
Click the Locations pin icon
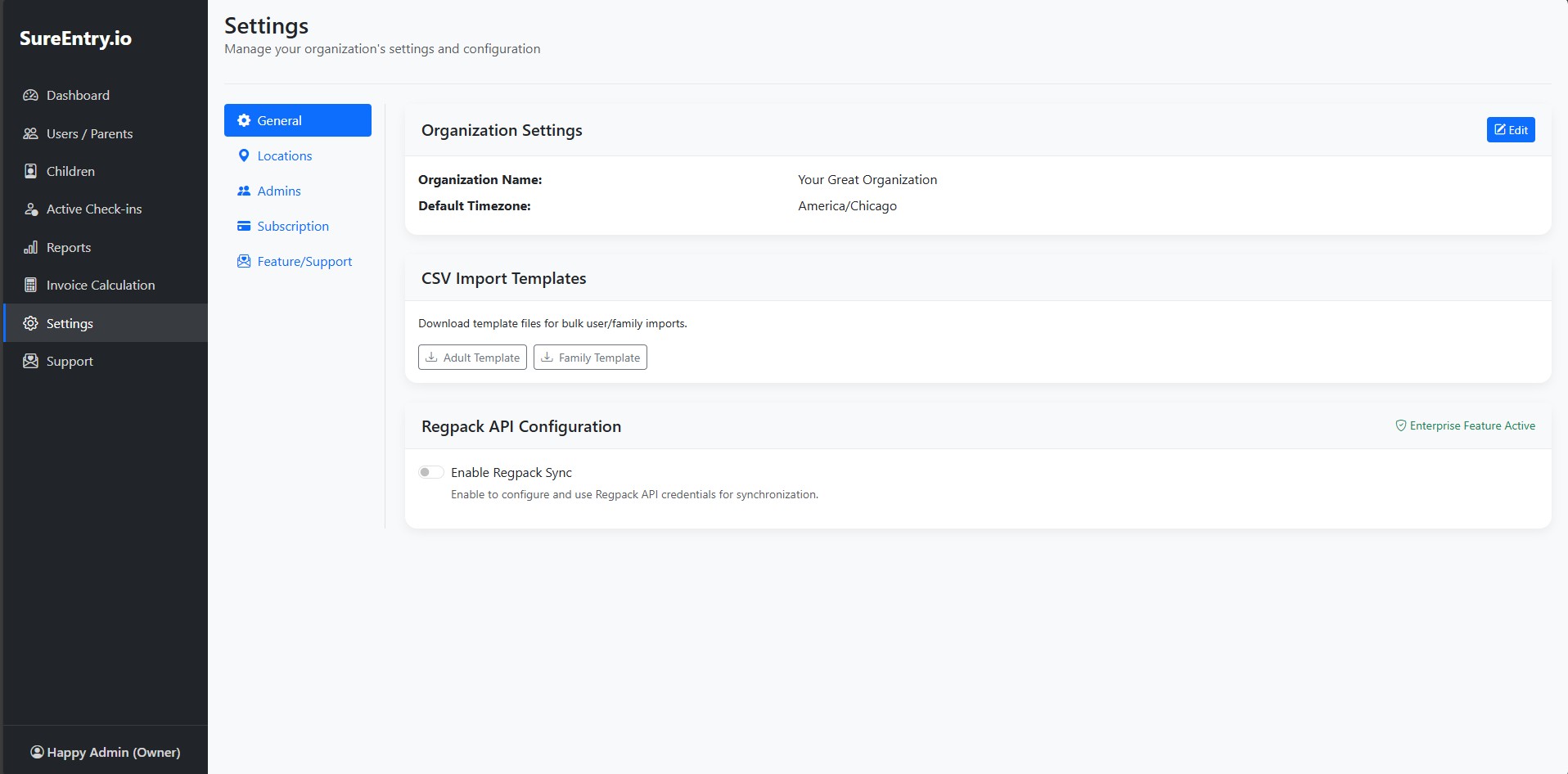[243, 155]
